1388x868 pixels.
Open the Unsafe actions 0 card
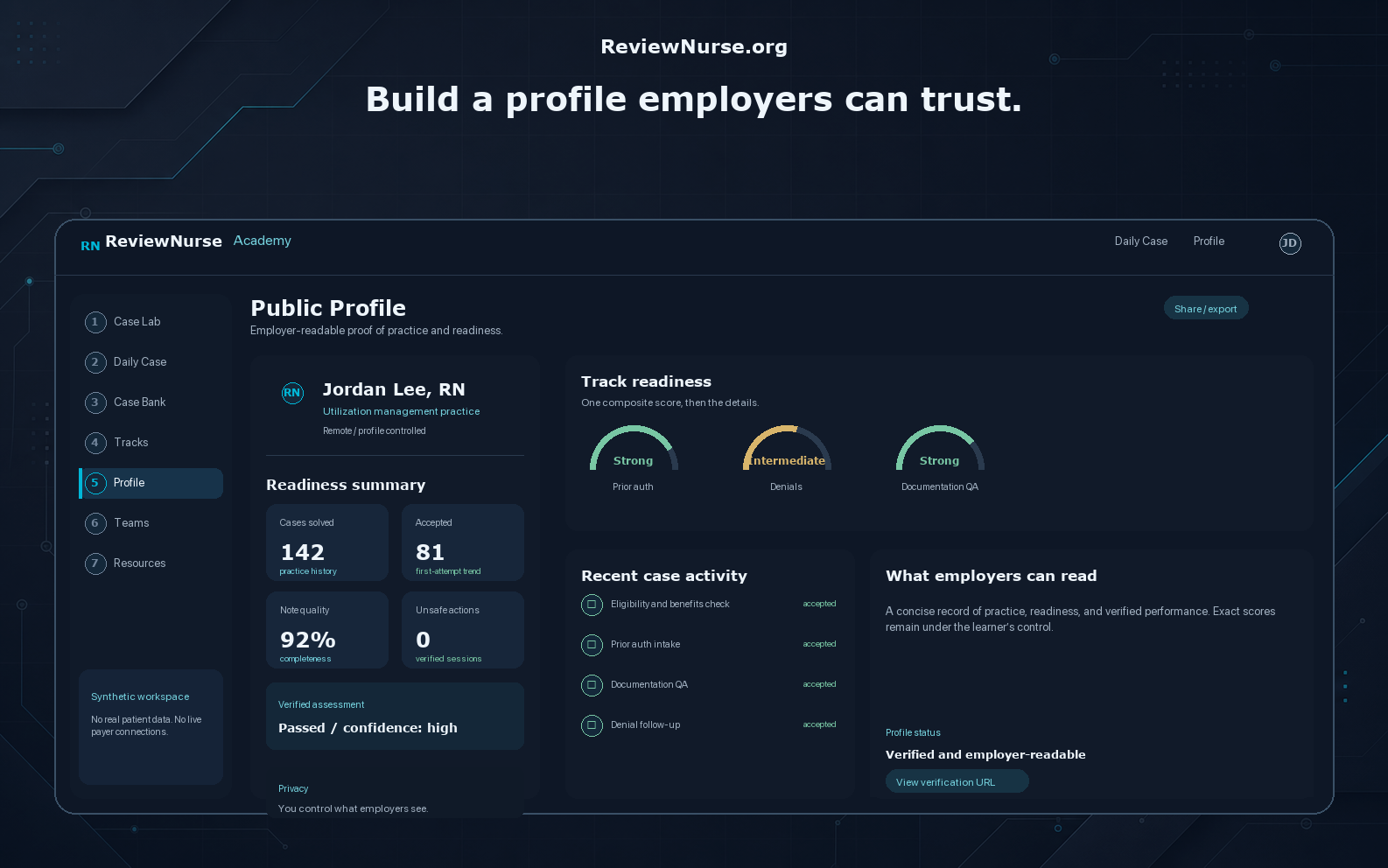click(463, 630)
